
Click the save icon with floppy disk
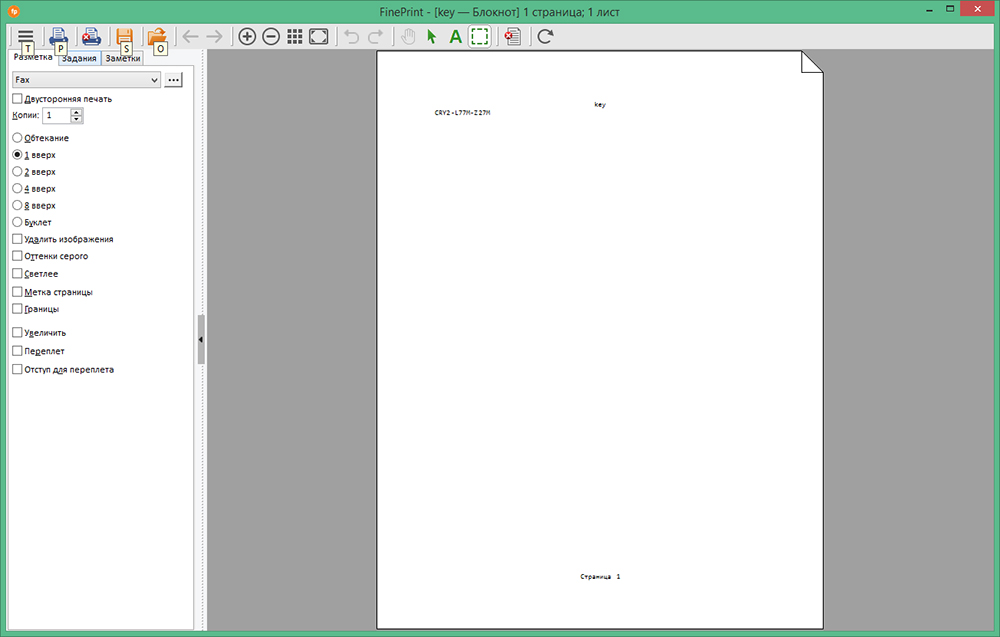(124, 36)
